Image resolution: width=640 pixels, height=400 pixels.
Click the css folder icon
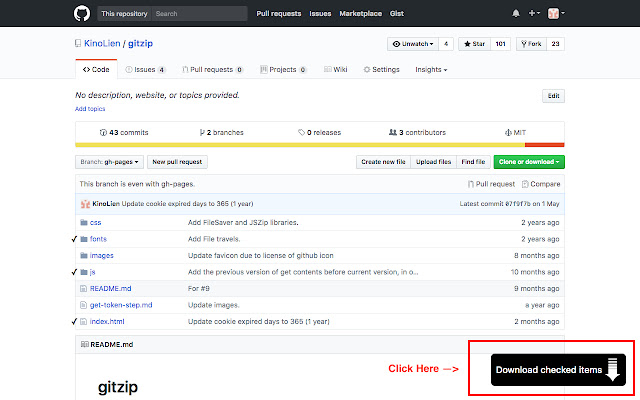tap(82, 222)
